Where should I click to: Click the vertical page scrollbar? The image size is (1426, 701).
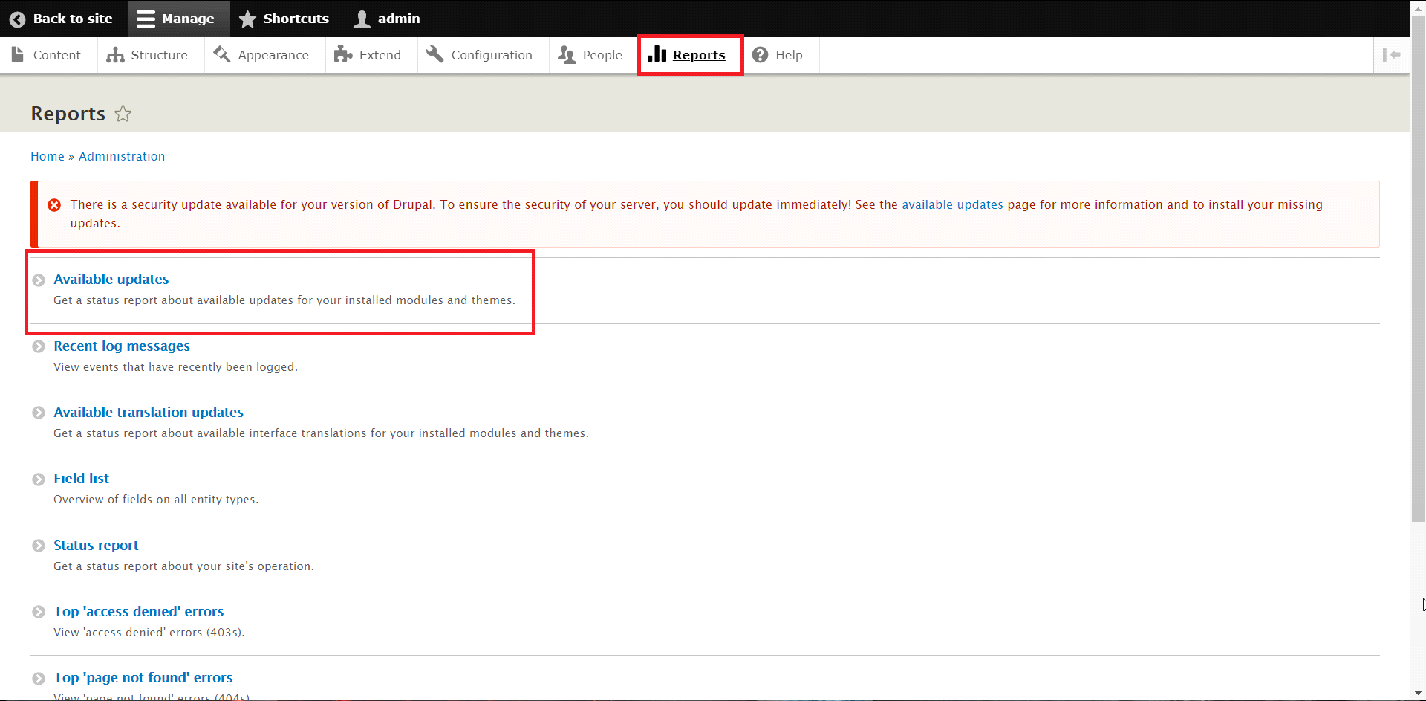pyautogui.click(x=1419, y=300)
